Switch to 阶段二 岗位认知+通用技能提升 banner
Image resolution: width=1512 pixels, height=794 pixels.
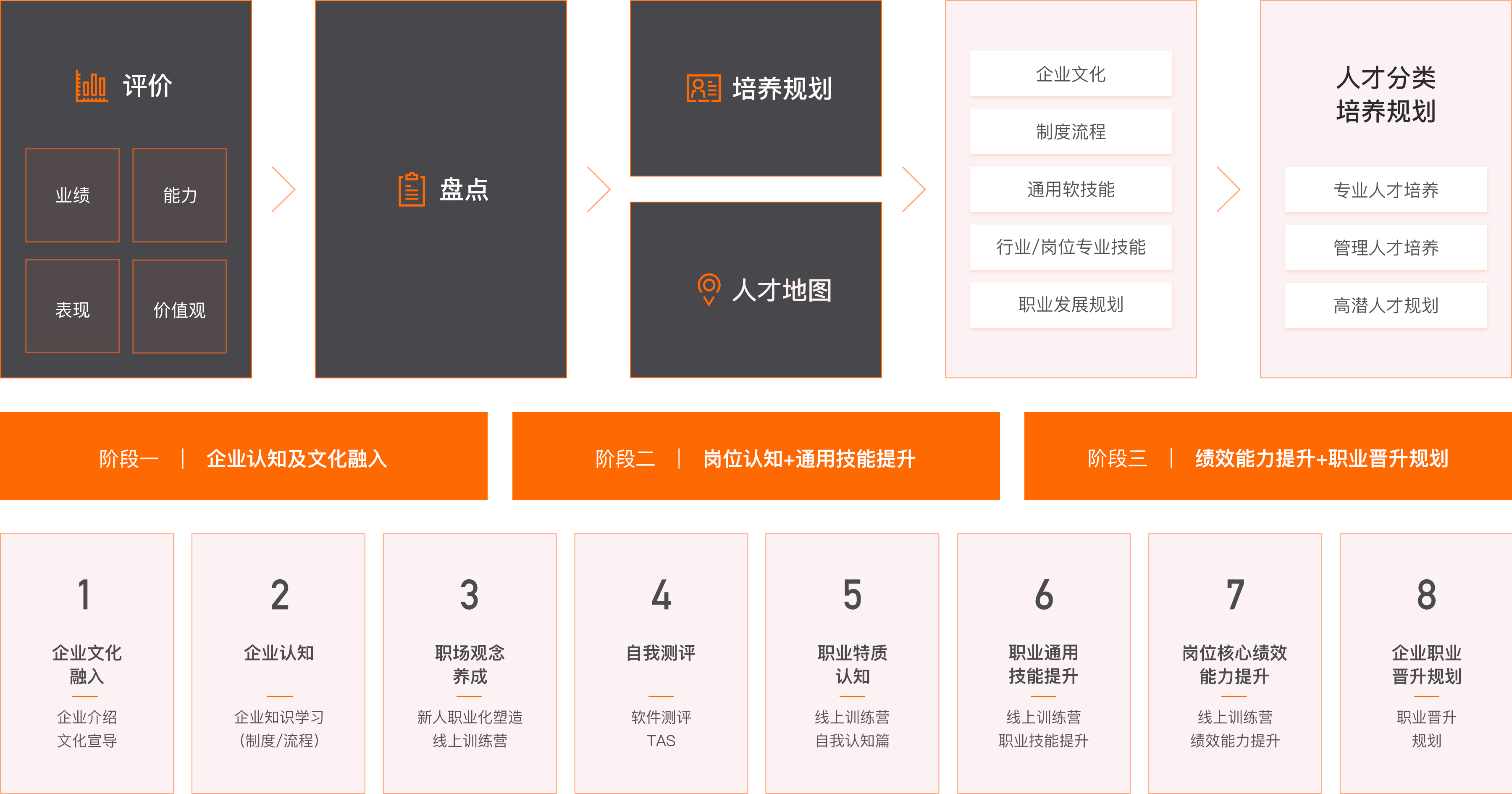click(x=756, y=456)
